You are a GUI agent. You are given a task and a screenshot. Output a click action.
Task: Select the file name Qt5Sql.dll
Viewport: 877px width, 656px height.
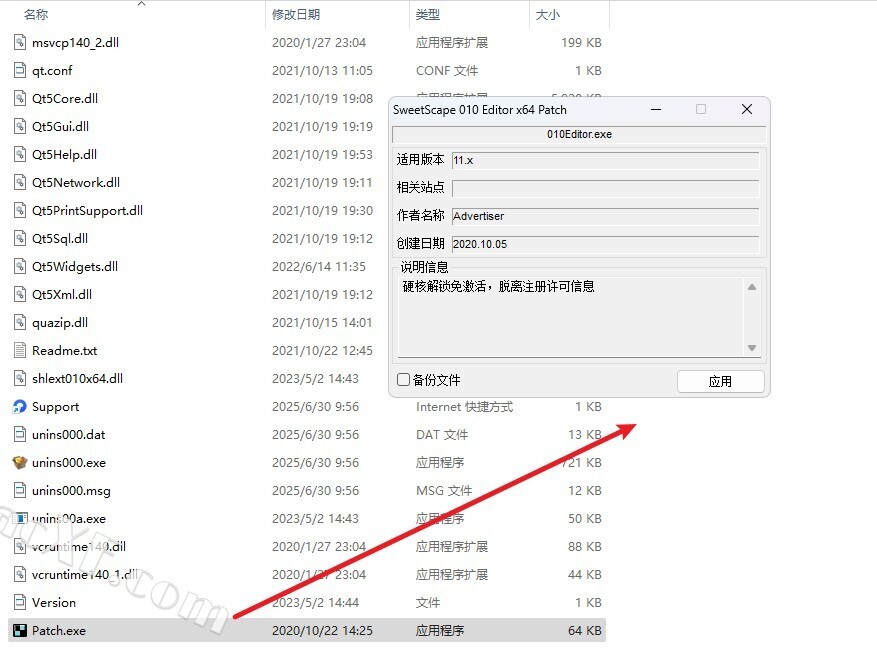coord(60,239)
